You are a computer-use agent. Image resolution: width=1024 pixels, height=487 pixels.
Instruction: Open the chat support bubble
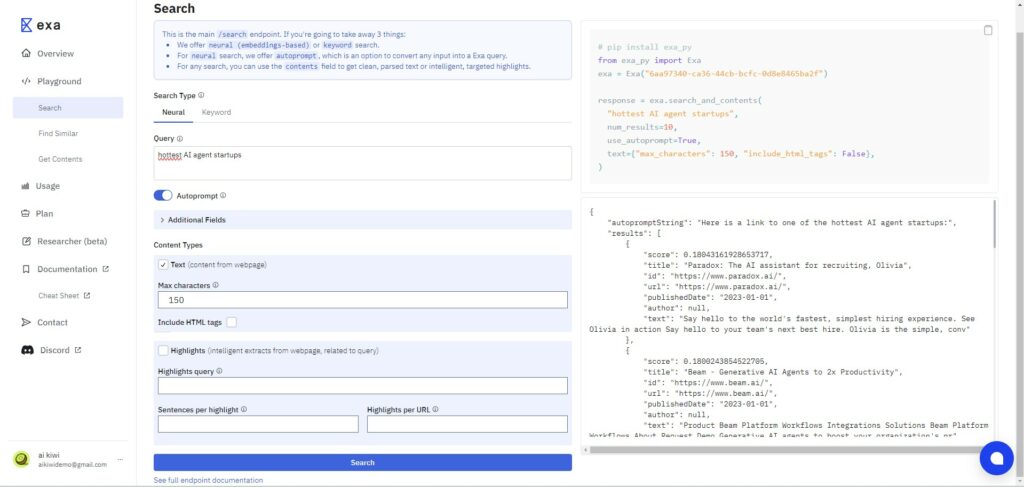point(997,458)
